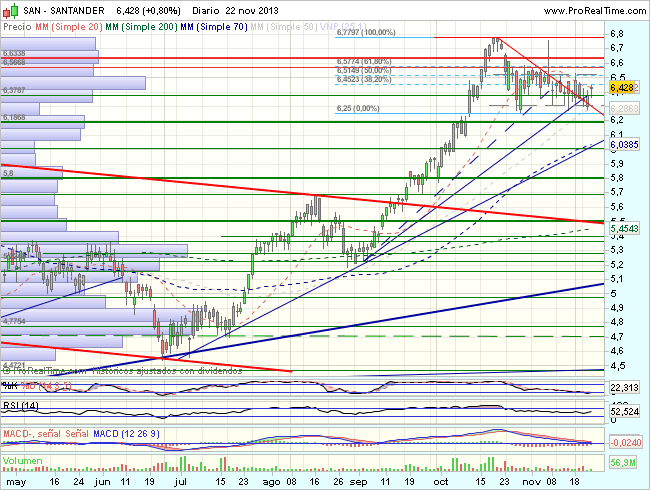
Task: Click the 56,9M volume value box
Action: pyautogui.click(x=623, y=463)
